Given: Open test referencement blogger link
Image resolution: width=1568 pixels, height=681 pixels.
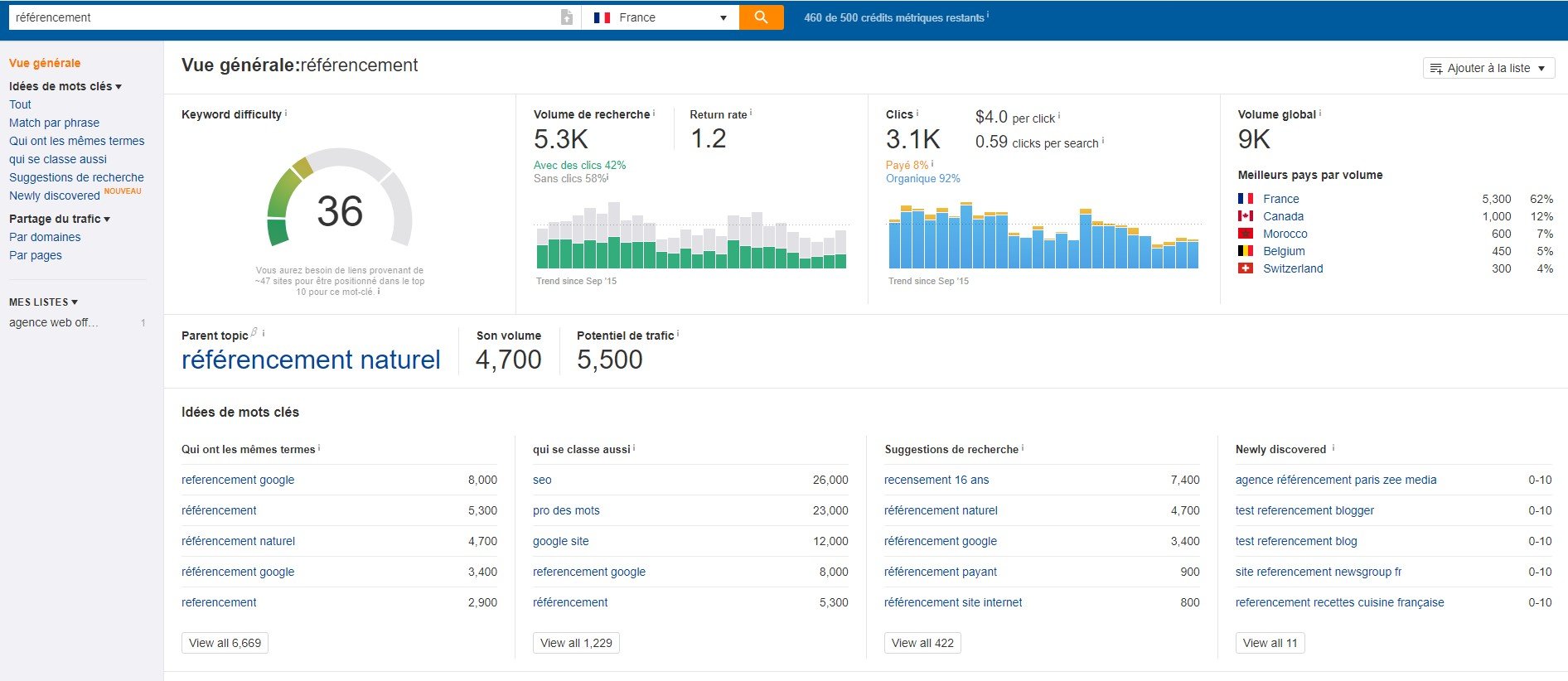Looking at the screenshot, I should [1304, 510].
